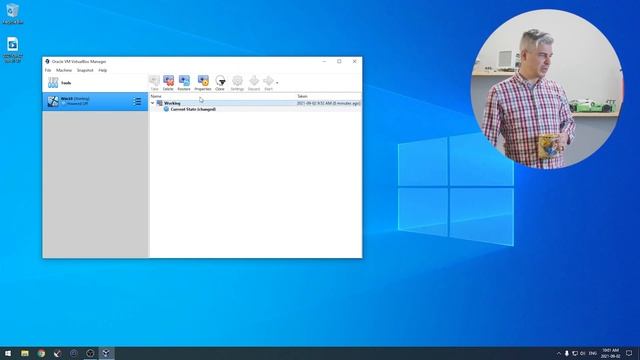Close the VirtualBox Manager window
Viewport: 640px width, 360px height.
pos(354,61)
